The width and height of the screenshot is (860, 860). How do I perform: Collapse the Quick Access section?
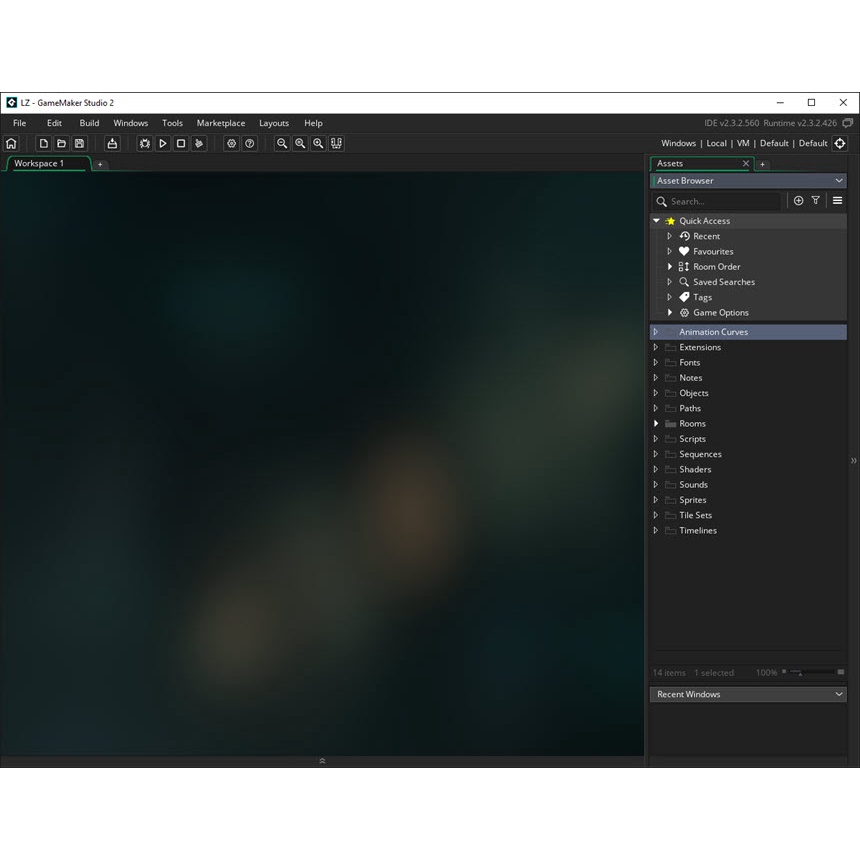coord(656,220)
